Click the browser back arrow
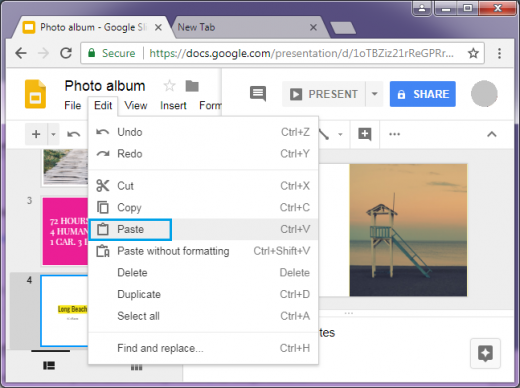520x388 pixels. pos(21,53)
